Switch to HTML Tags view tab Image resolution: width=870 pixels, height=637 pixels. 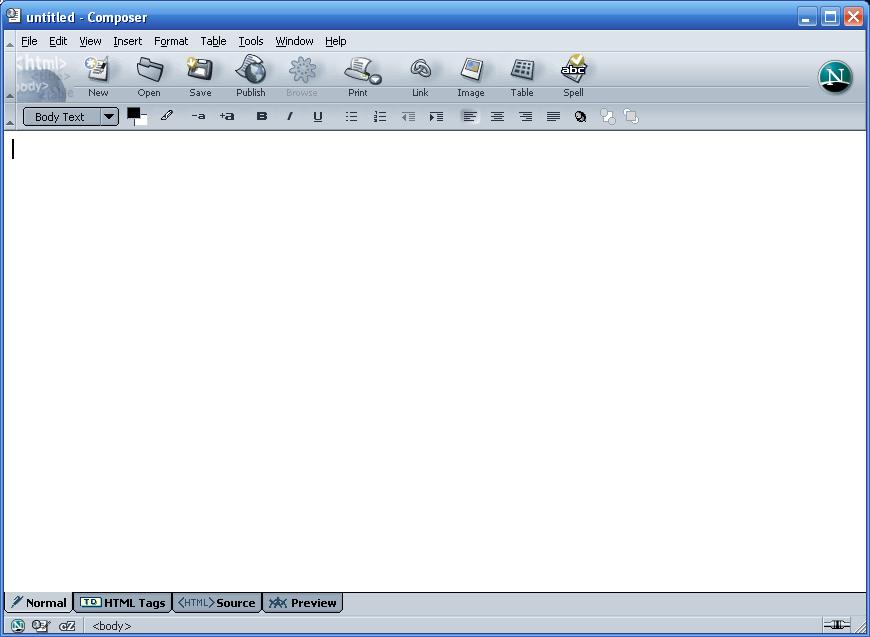pos(123,603)
